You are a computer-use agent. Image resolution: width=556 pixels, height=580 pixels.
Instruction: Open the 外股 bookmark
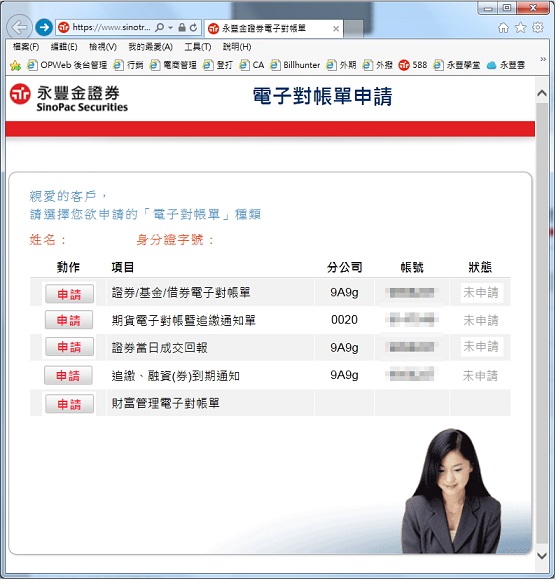[377, 65]
